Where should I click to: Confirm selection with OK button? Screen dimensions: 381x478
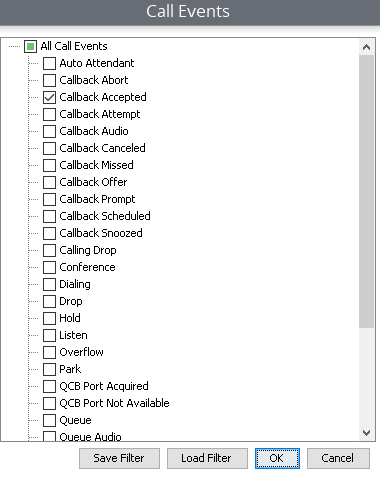coord(277,458)
